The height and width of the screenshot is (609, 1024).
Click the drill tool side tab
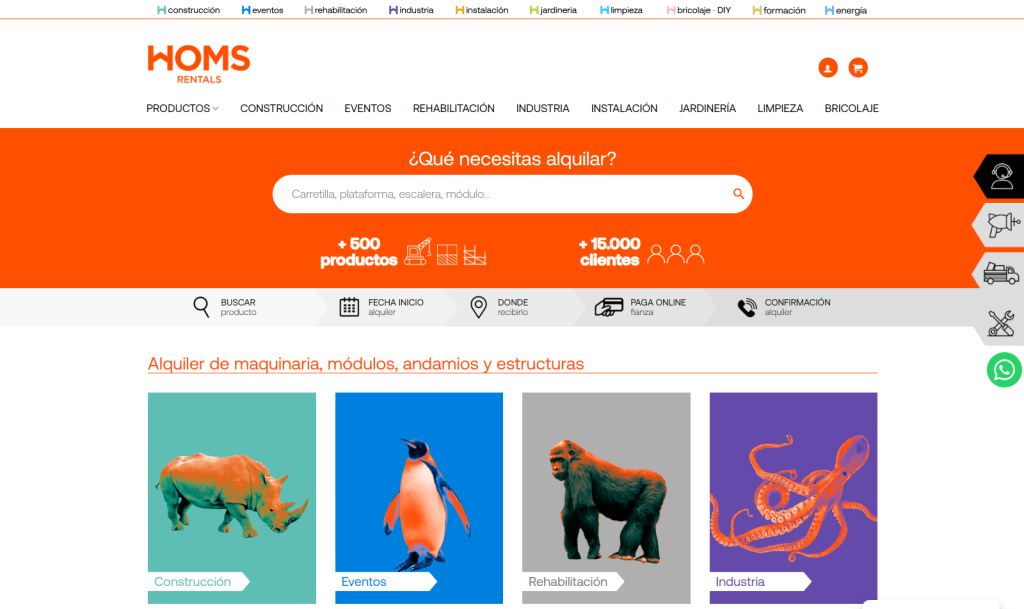pos(999,225)
